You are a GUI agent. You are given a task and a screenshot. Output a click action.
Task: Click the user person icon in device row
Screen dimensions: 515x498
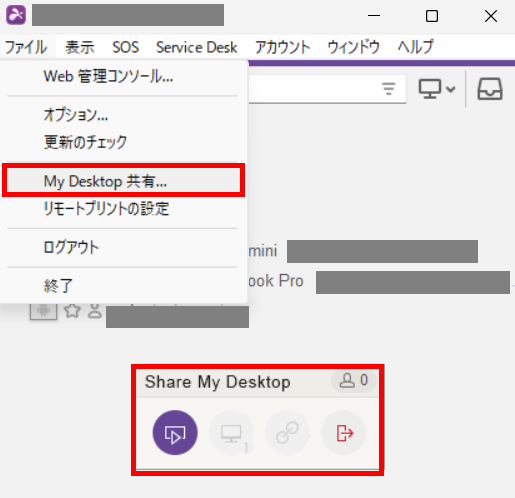pyautogui.click(x=95, y=311)
